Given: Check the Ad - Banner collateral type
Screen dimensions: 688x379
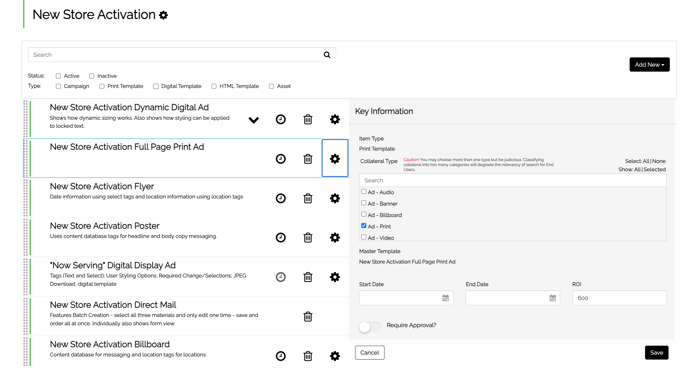Looking at the screenshot, I should click(364, 203).
